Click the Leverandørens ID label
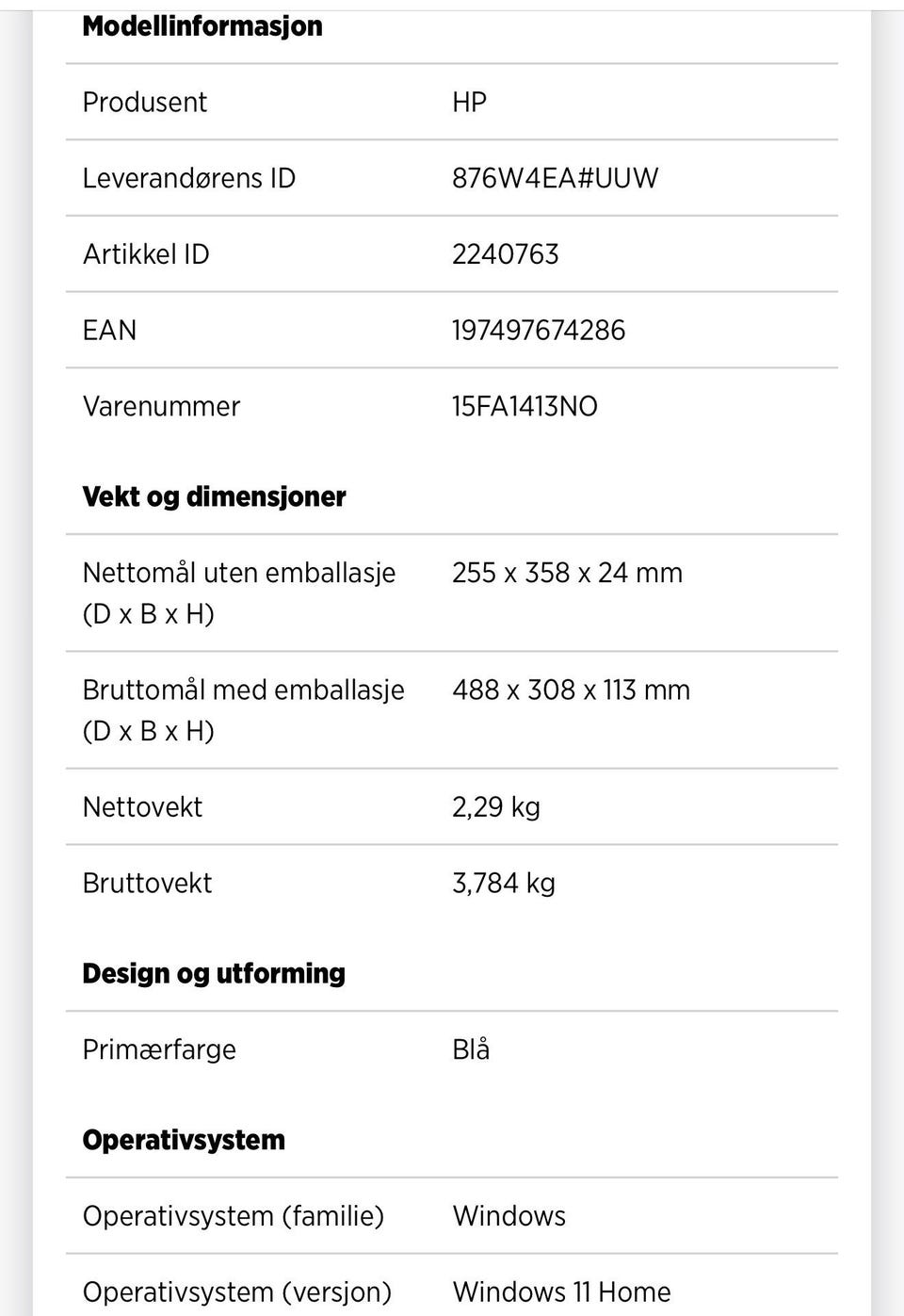The image size is (904, 1316). [x=188, y=178]
